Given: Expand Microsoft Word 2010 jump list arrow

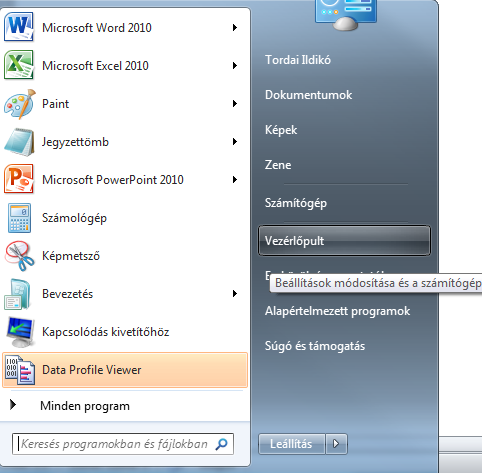Looking at the screenshot, I should coord(235,27).
